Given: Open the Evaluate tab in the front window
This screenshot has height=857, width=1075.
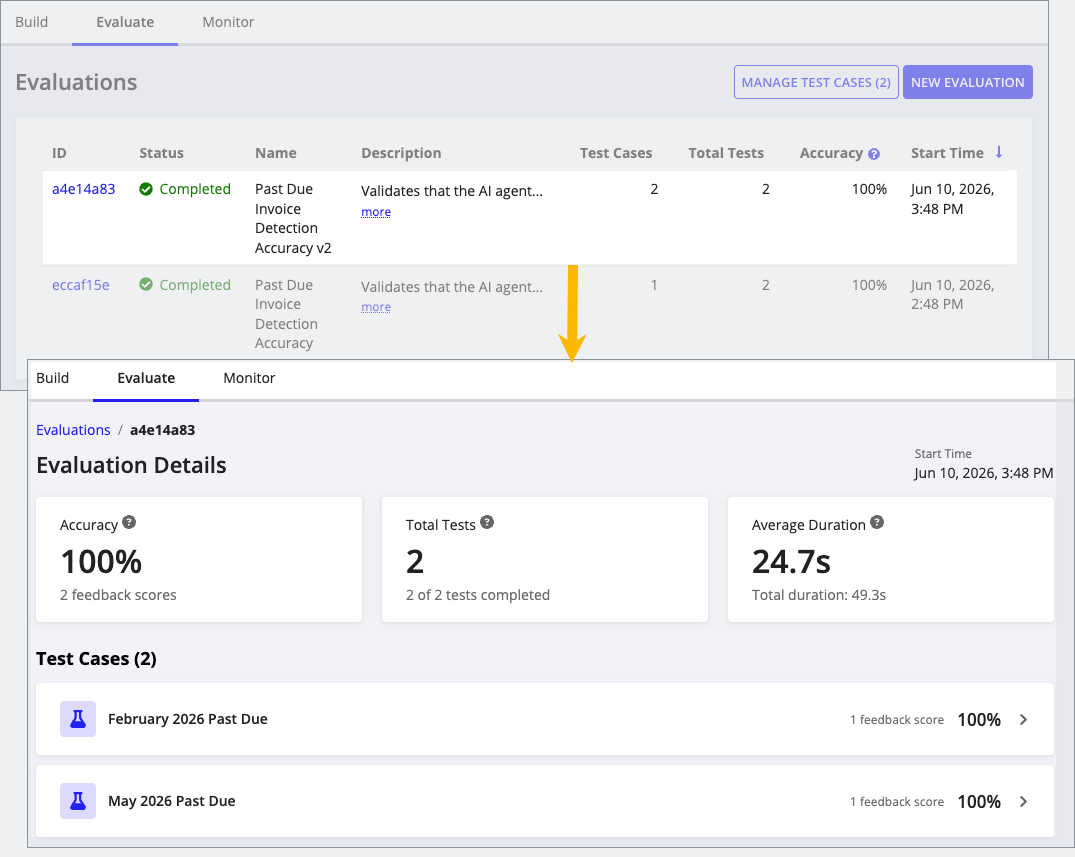Looking at the screenshot, I should click(146, 378).
